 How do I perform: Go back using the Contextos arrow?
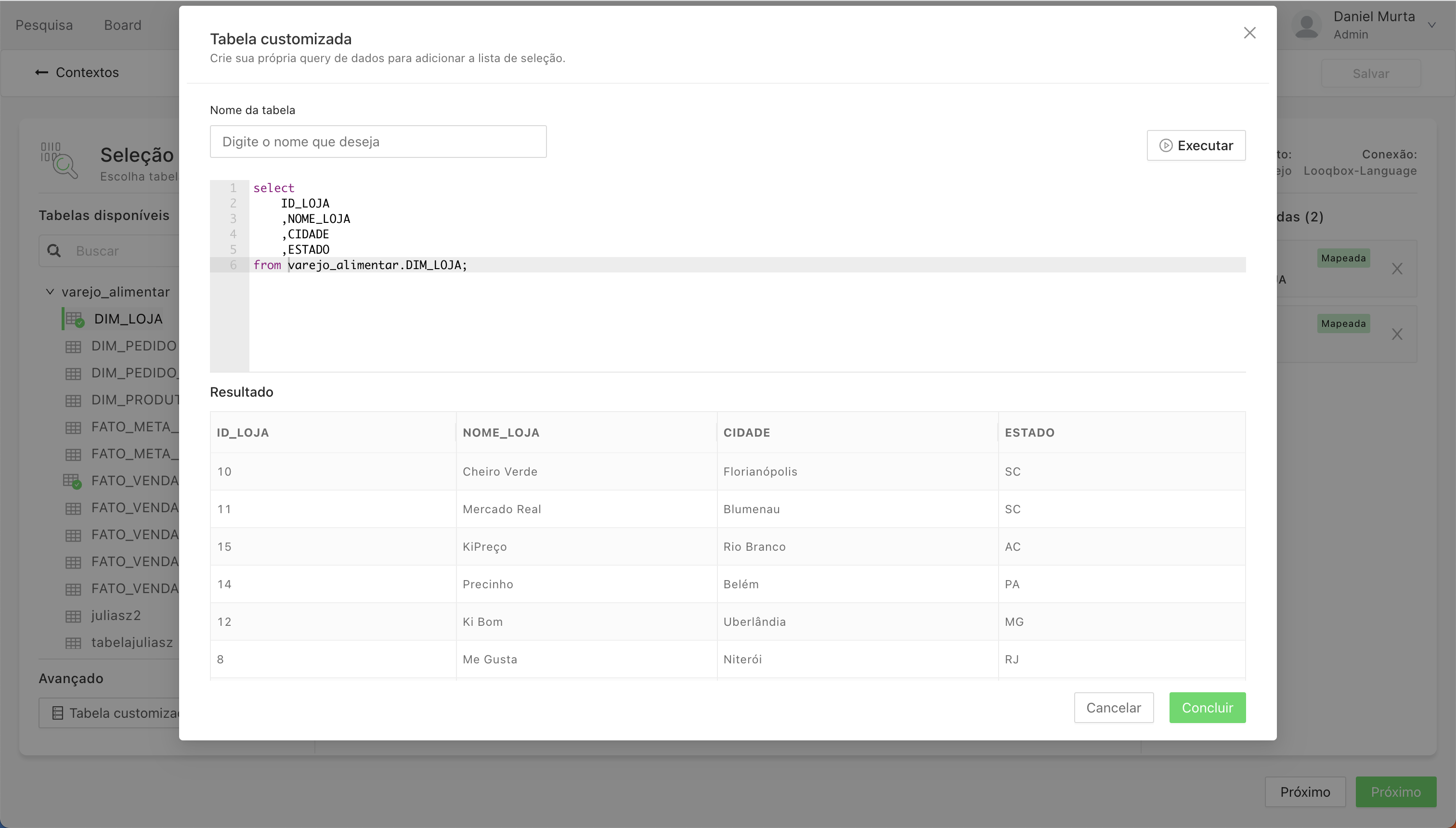point(41,72)
